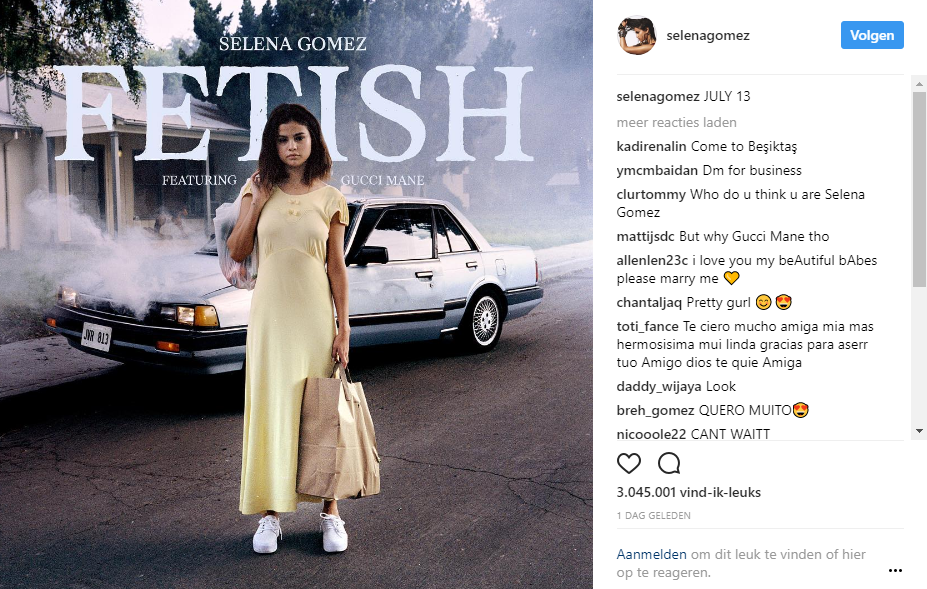
Task: Click the comment speech bubble icon
Action: coord(669,464)
